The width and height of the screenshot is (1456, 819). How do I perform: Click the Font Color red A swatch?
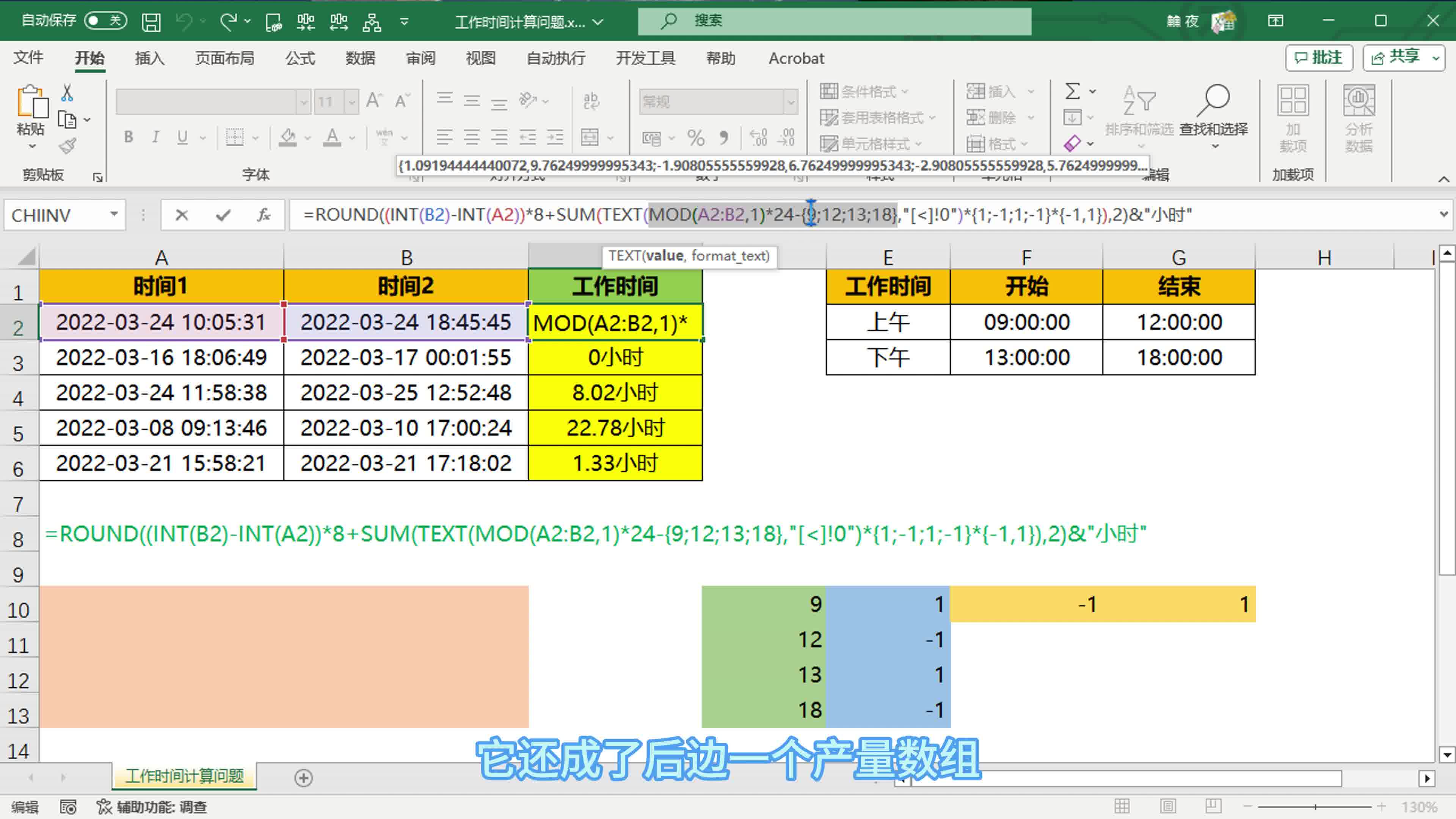point(332,137)
